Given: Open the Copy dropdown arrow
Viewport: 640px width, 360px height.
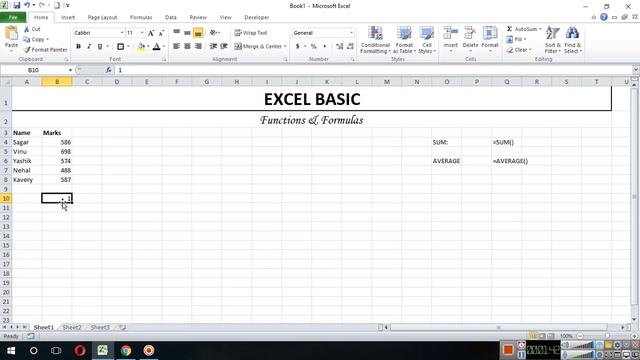Looking at the screenshot, I should (x=48, y=40).
